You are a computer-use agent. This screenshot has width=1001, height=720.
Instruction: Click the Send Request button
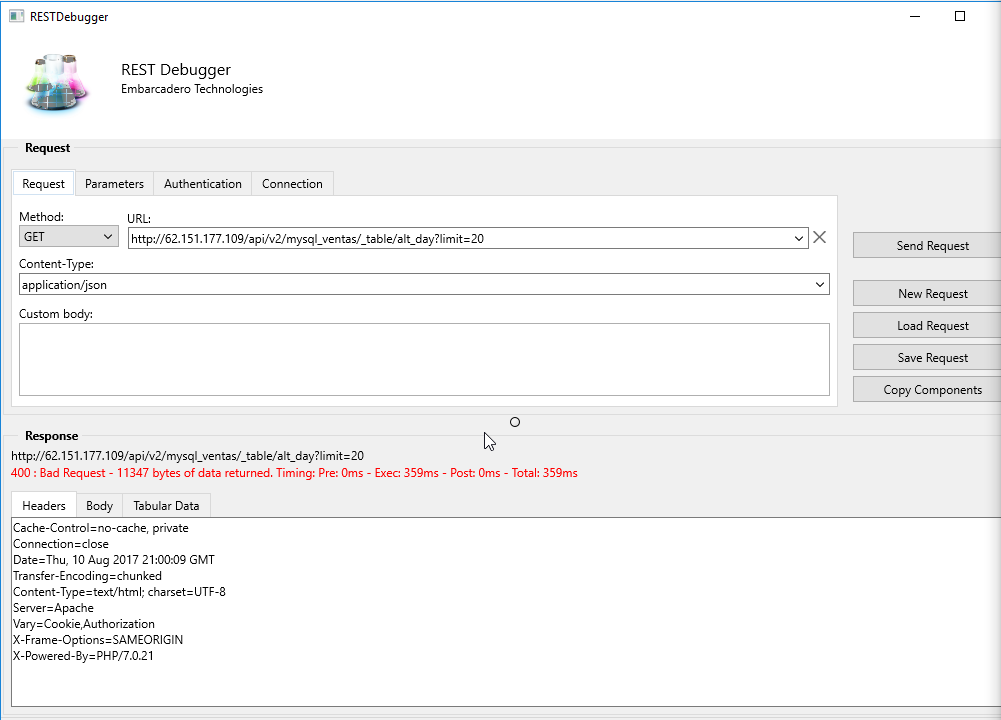(932, 246)
